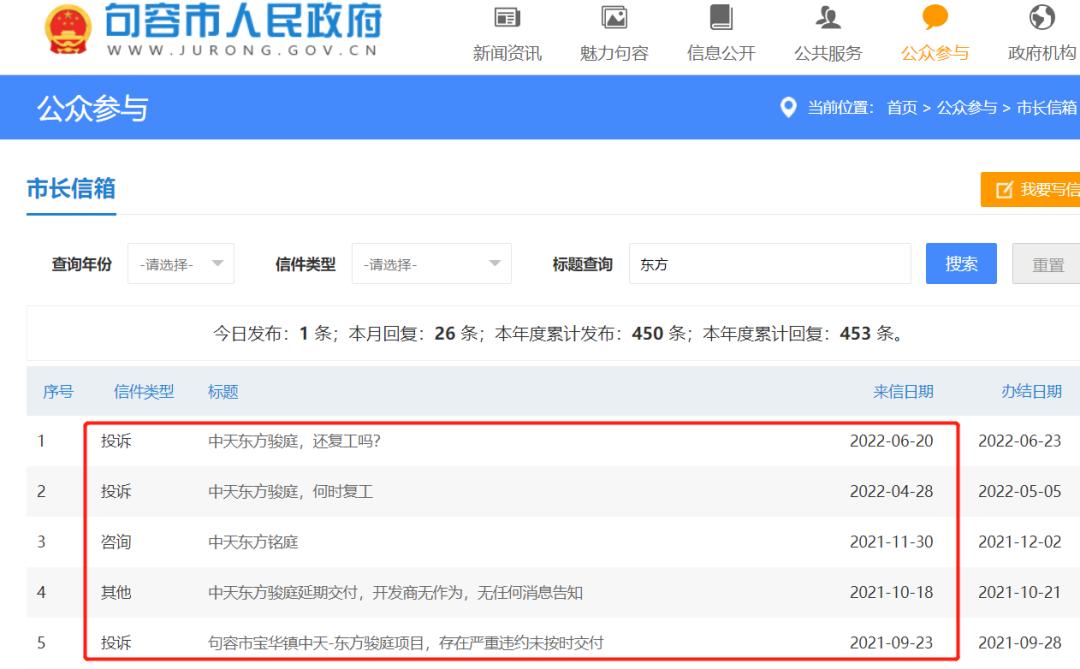Open the 政府机构 globe icon
Image resolution: width=1080 pixels, height=669 pixels.
click(x=1041, y=19)
